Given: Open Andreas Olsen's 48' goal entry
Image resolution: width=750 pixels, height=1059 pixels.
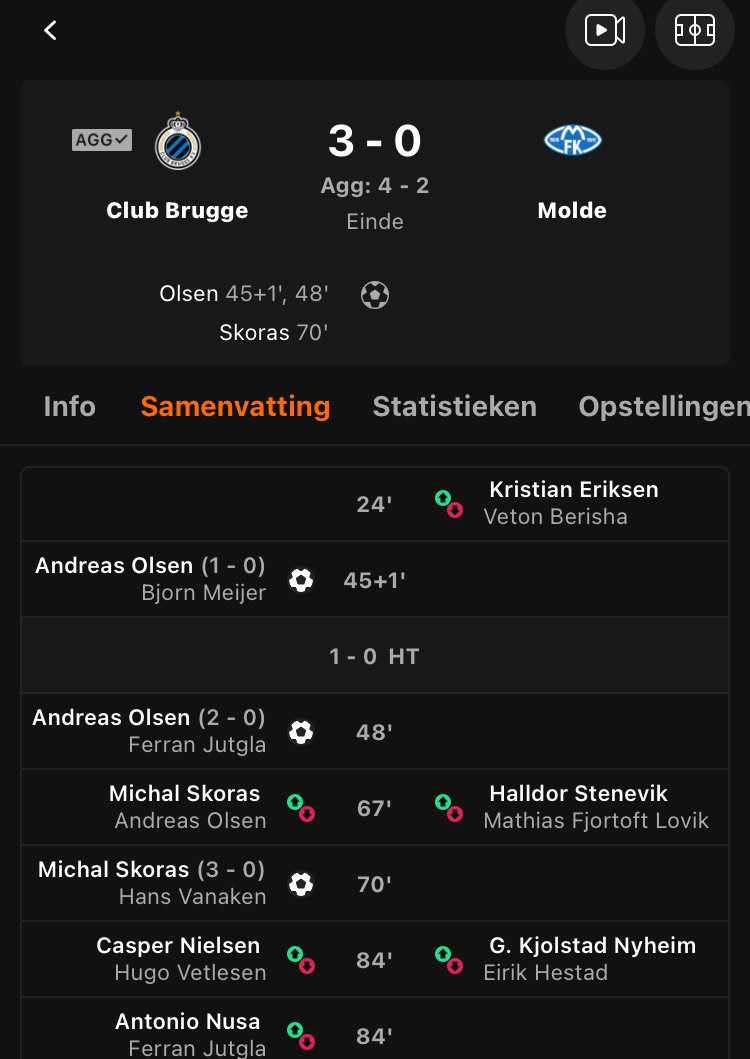Looking at the screenshot, I should click(375, 731).
